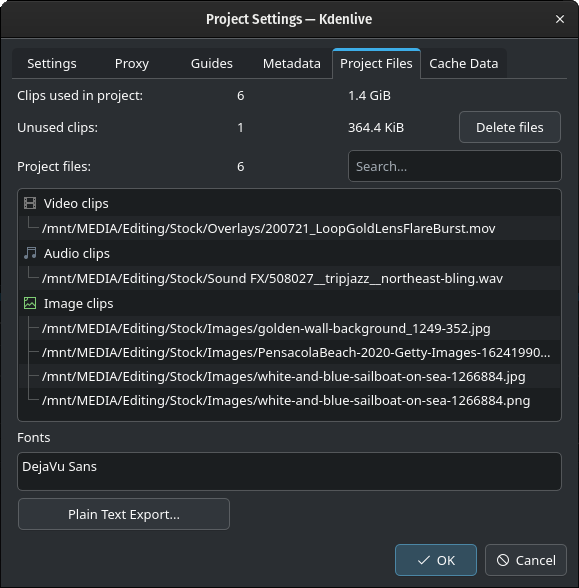The height and width of the screenshot is (588, 579).
Task: Open the Metadata tab
Action: (x=292, y=63)
